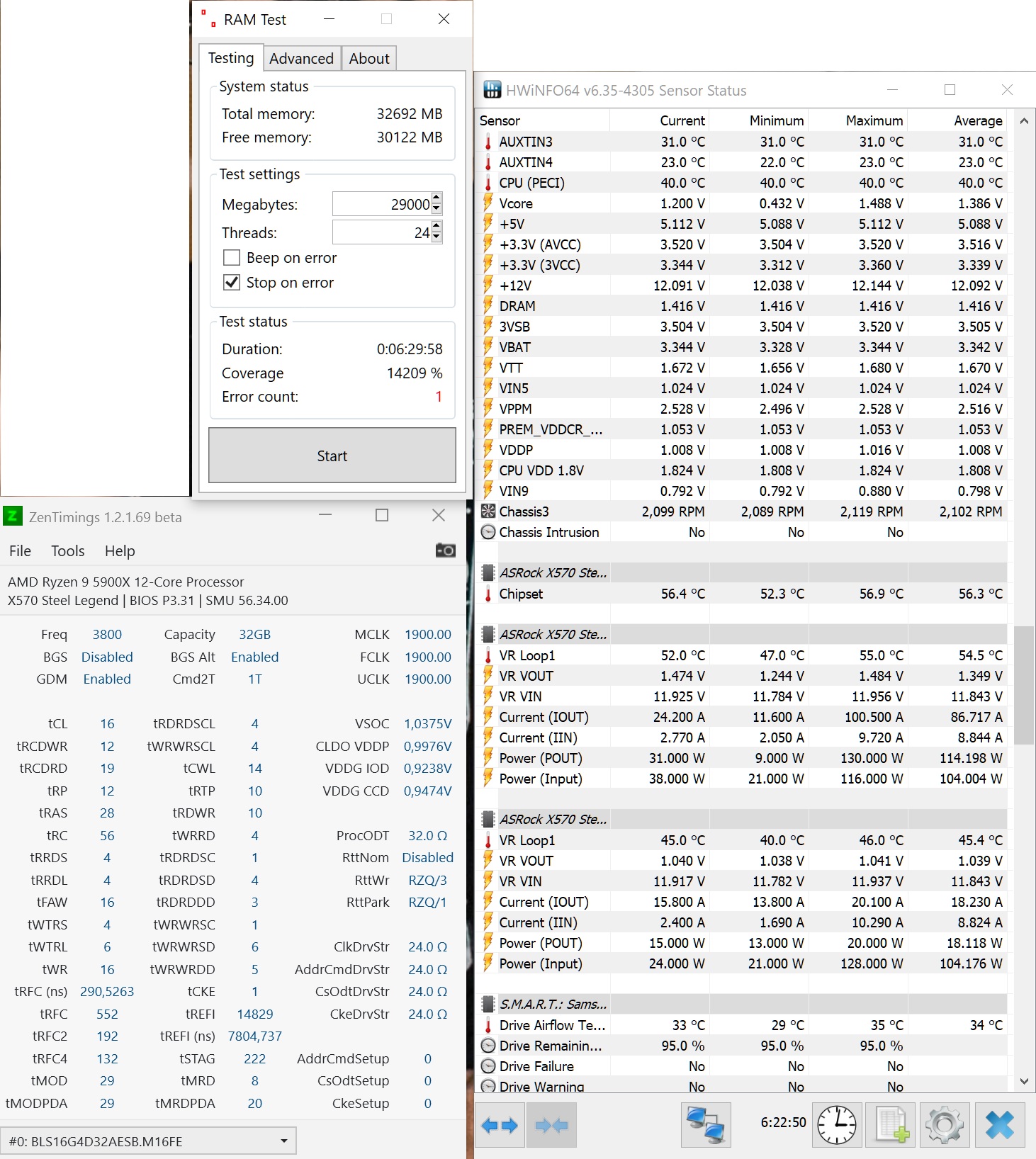The width and height of the screenshot is (1036, 1159).
Task: Select the CPU VDD 1.8V row label
Action: tap(541, 470)
